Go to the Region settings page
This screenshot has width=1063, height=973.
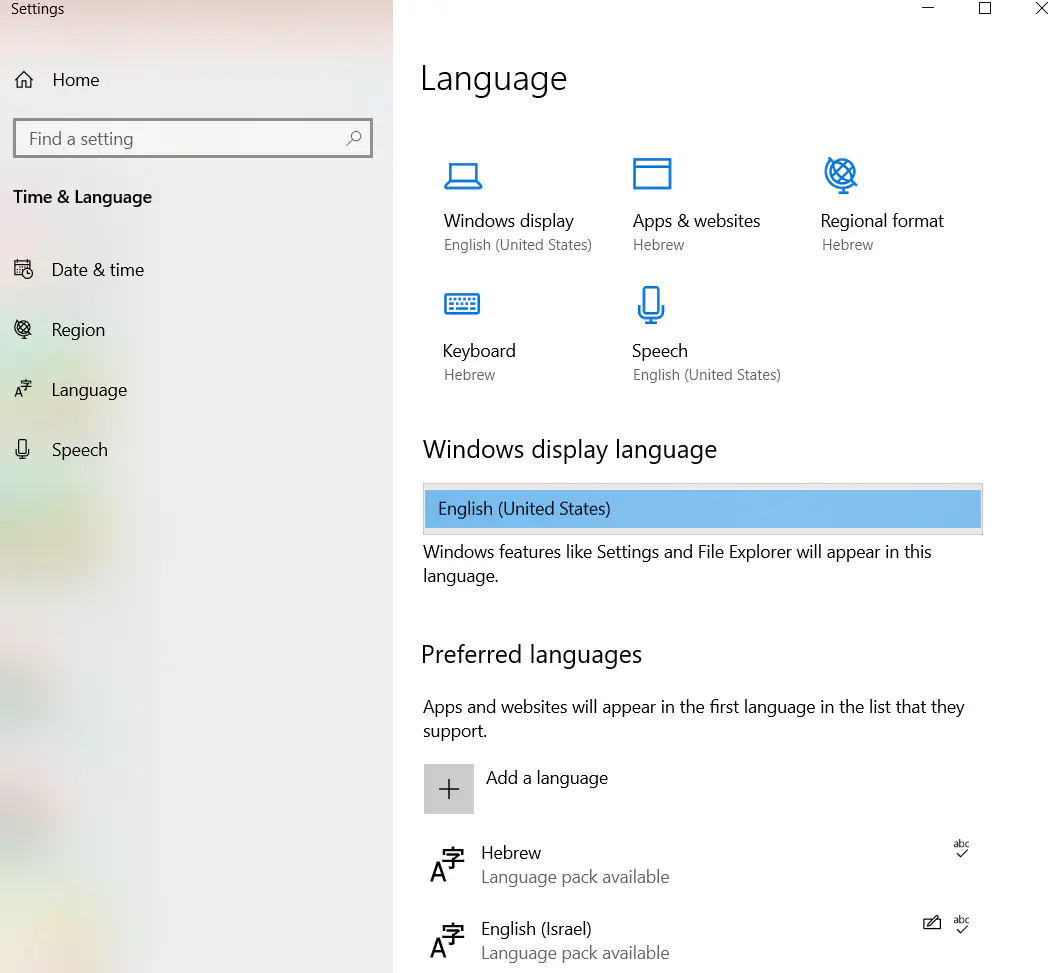[x=78, y=330]
